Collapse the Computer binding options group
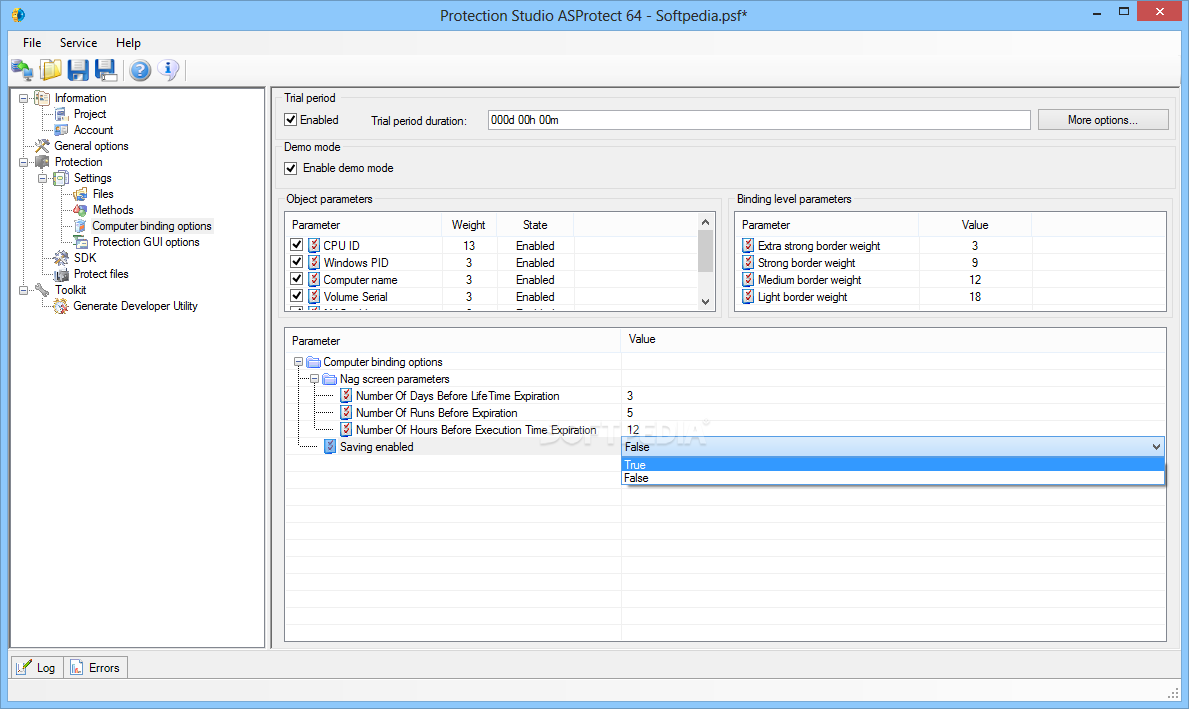The width and height of the screenshot is (1189, 709). pyautogui.click(x=298, y=362)
